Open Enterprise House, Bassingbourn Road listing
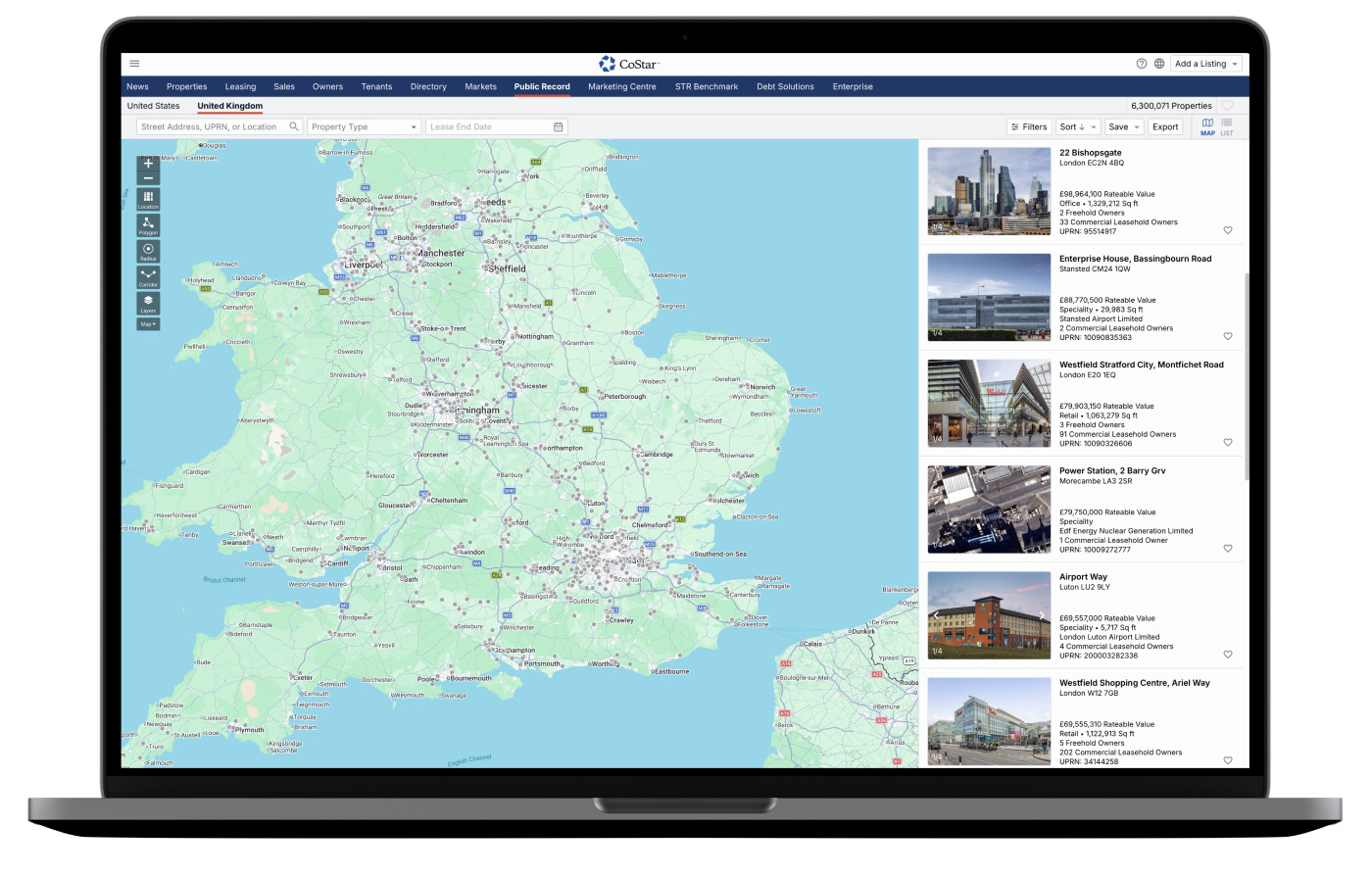The image size is (1372, 876). tap(1135, 259)
